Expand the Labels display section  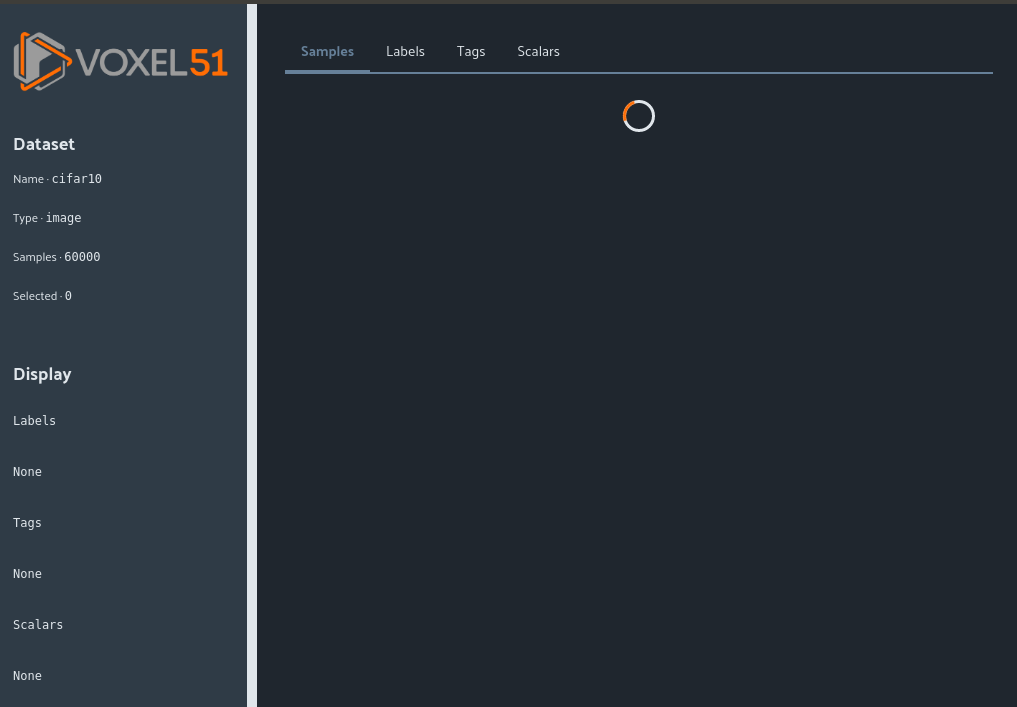[34, 420]
